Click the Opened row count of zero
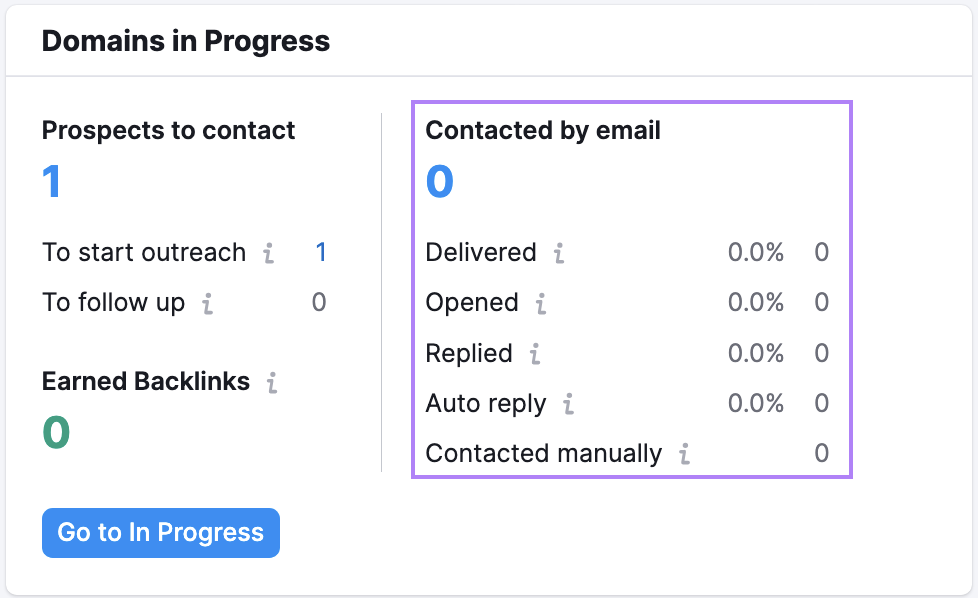This screenshot has width=978, height=598. (x=821, y=303)
